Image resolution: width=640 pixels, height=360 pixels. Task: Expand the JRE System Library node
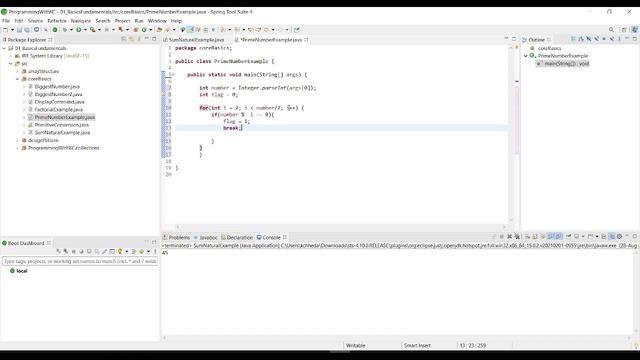[11, 56]
